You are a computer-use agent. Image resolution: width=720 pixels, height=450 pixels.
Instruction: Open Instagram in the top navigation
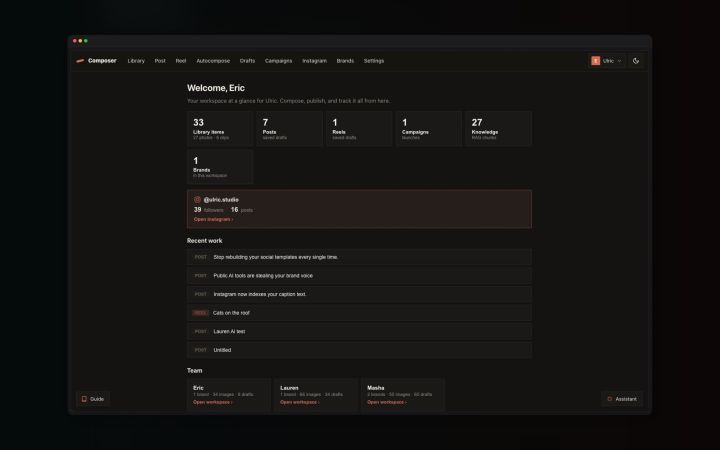click(x=314, y=61)
